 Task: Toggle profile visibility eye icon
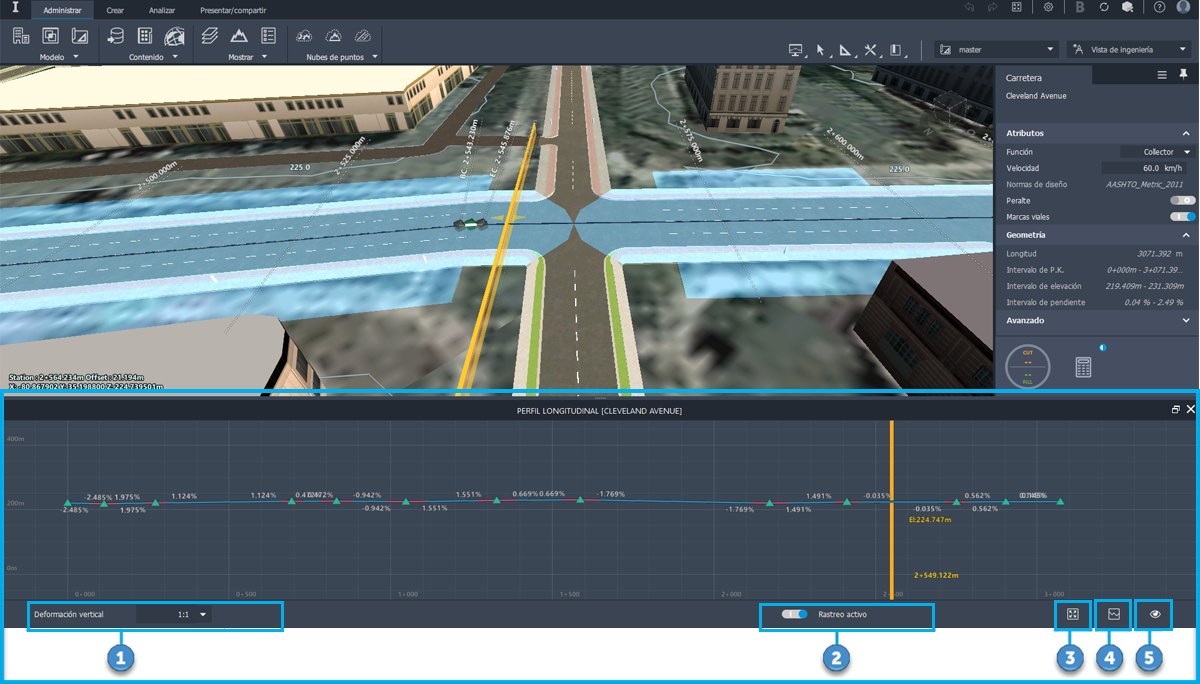coord(1155,614)
